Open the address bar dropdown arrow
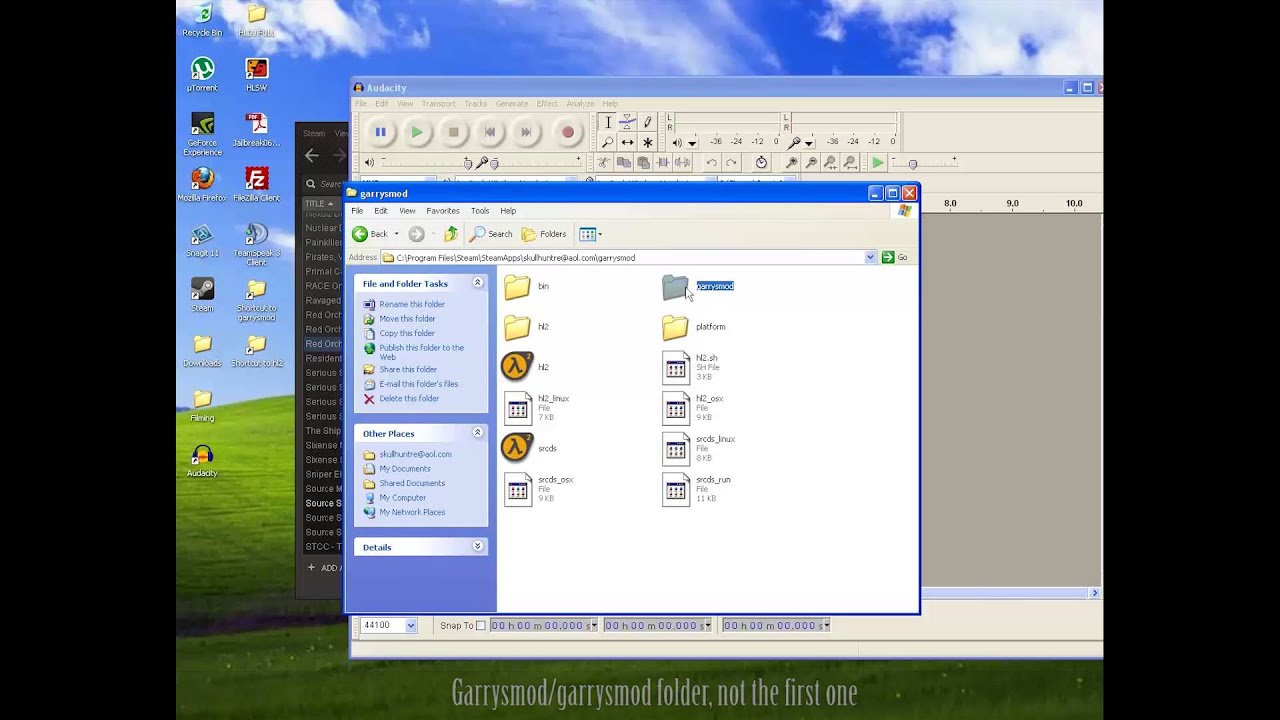Screen dimensions: 1280x720 point(870,258)
